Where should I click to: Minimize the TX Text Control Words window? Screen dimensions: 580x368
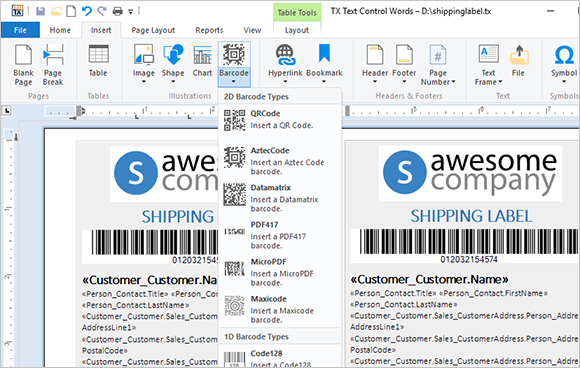(x=550, y=11)
